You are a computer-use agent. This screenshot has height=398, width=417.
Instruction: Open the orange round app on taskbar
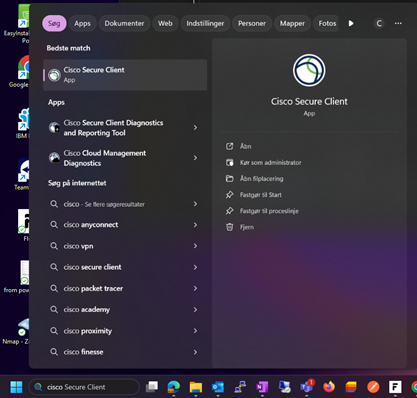[373, 387]
